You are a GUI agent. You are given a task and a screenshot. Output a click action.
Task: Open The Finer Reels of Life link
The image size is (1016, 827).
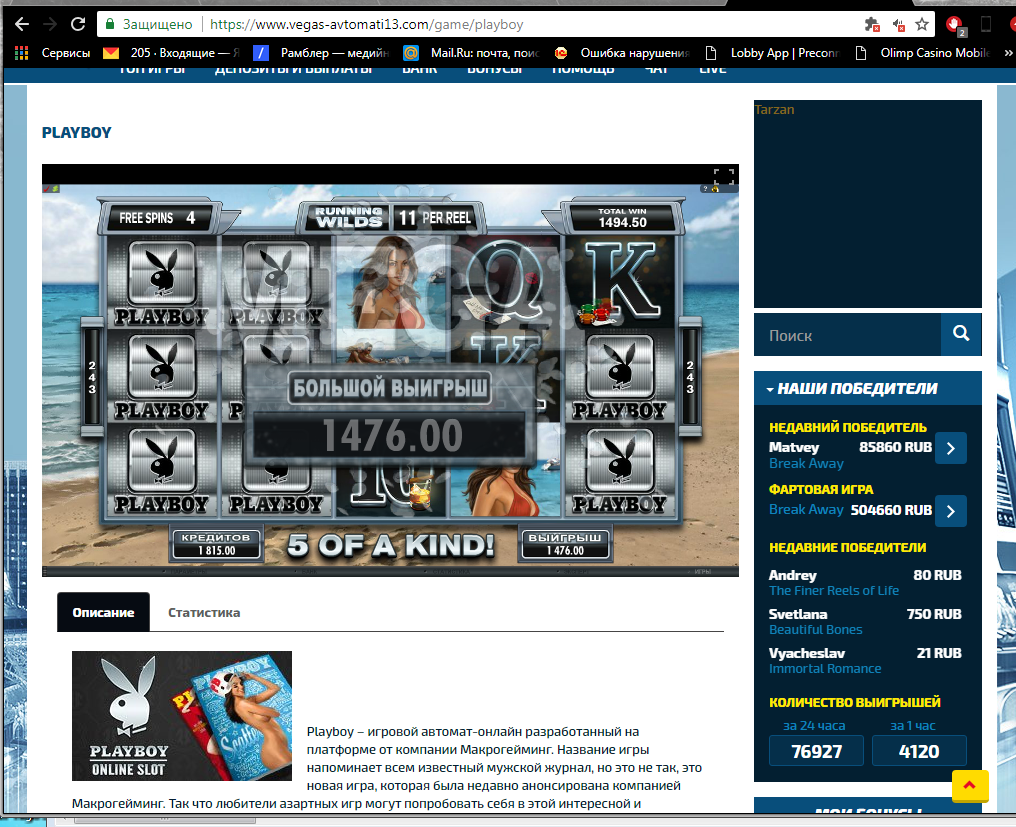pyautogui.click(x=833, y=590)
